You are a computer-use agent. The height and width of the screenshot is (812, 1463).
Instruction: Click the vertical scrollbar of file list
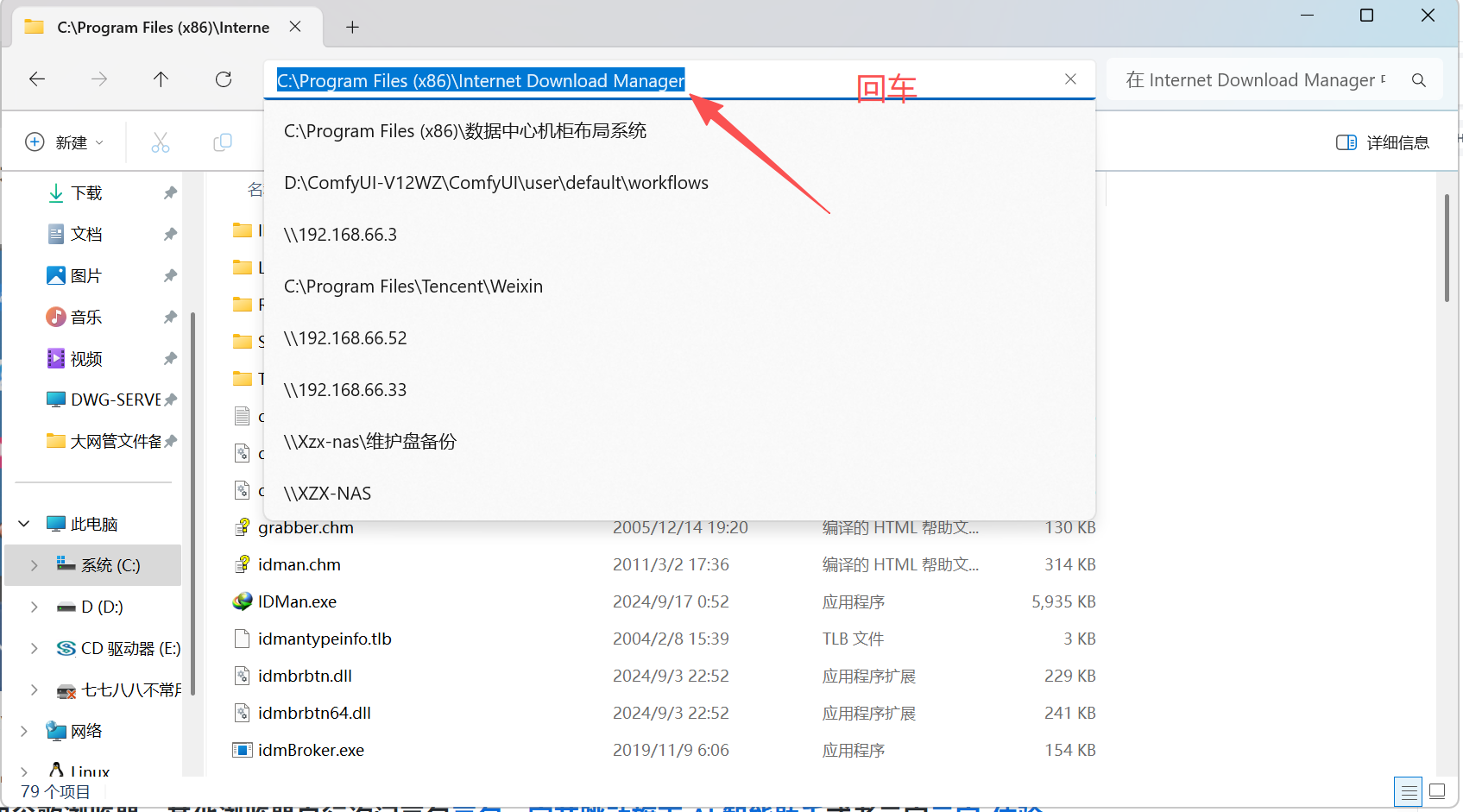(1447, 249)
